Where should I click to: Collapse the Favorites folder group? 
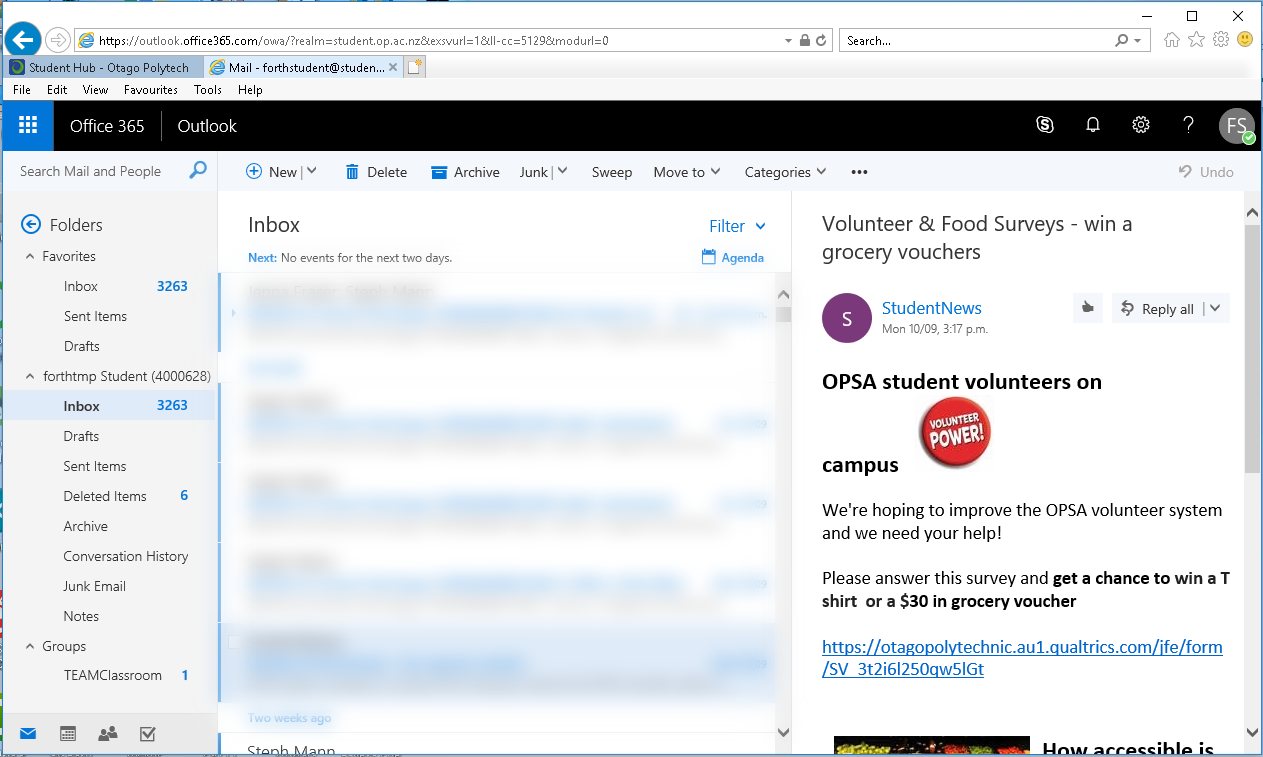30,257
